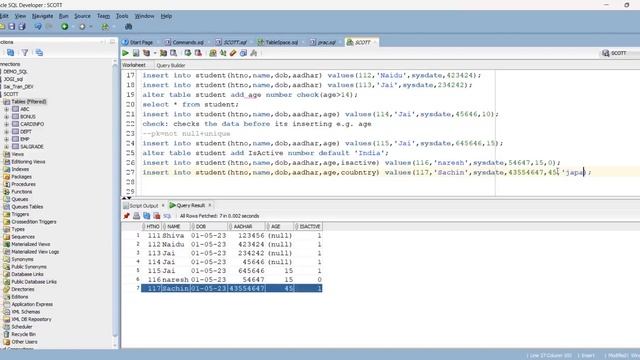
Task: Click the Rollback icon in worksheet toolbar
Action: point(198,53)
